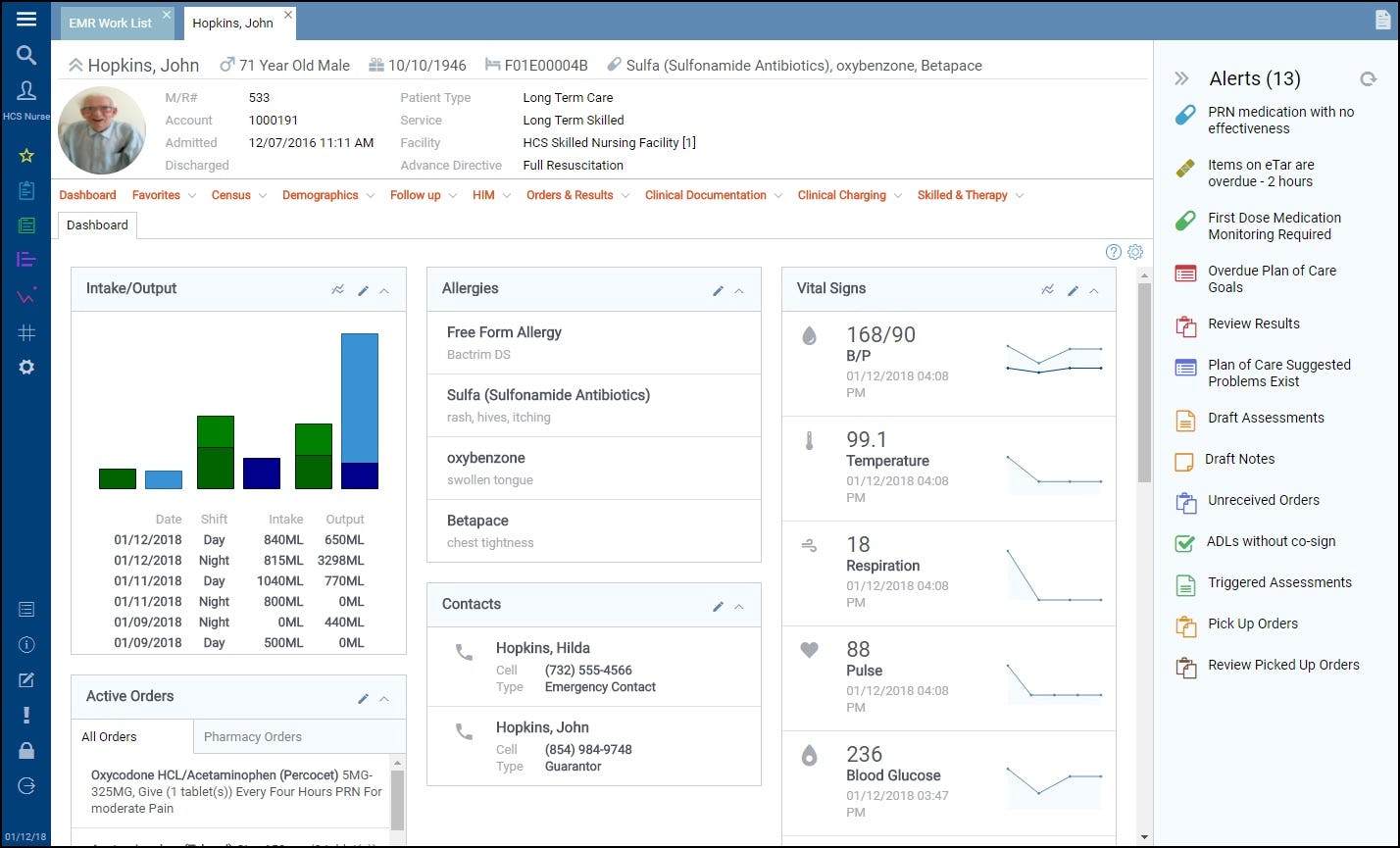Open the Orders & Results dropdown

click(571, 195)
